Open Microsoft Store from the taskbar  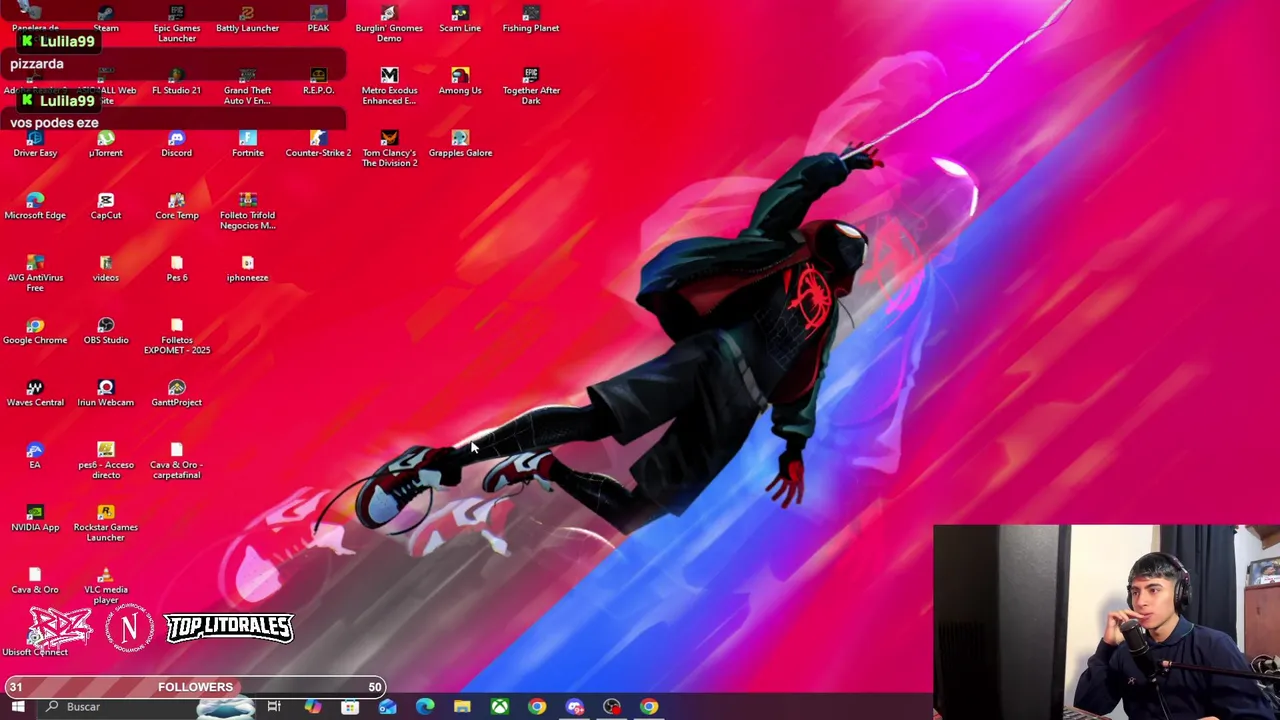coord(350,707)
